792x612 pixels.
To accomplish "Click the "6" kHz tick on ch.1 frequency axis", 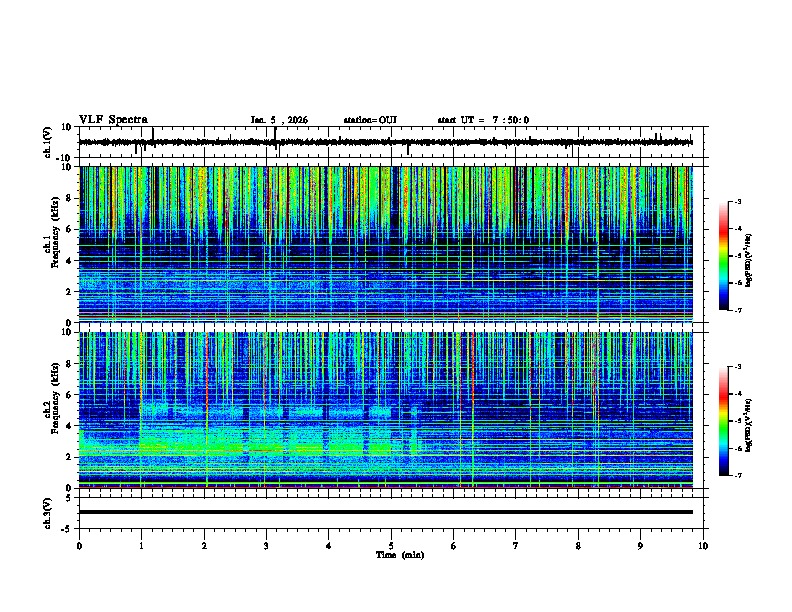I will click(x=69, y=229).
